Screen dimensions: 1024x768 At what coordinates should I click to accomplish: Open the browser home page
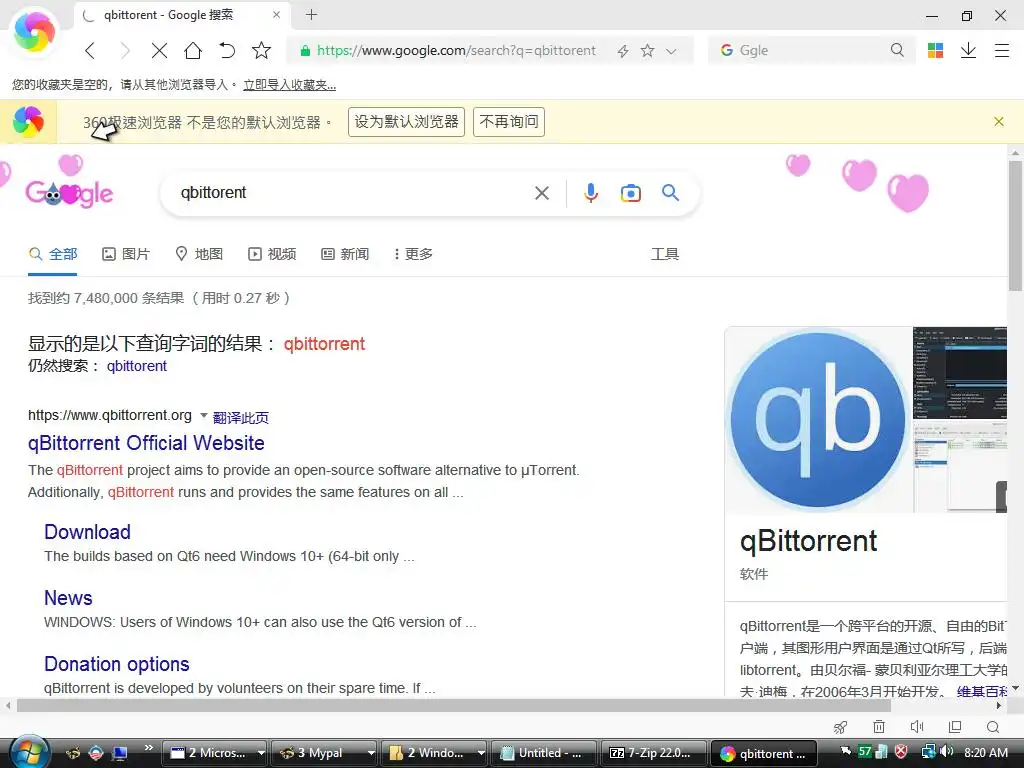point(193,50)
